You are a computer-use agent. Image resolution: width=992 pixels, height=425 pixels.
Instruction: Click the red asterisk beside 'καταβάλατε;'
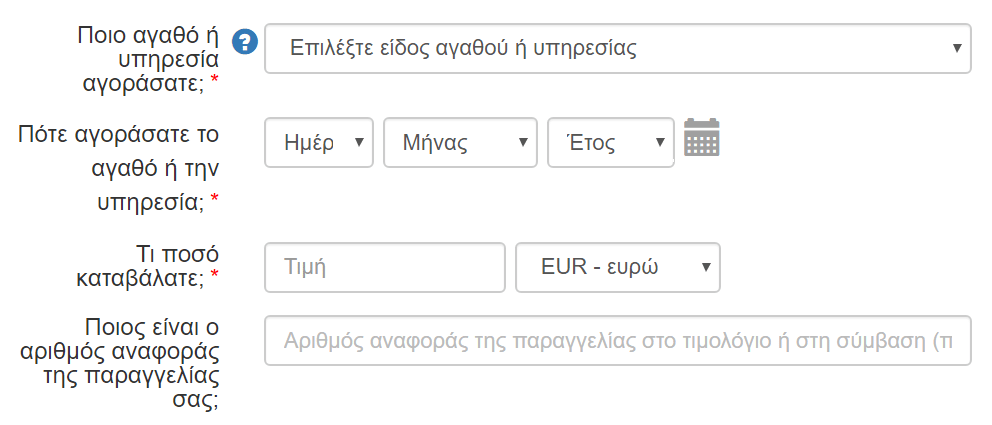tap(214, 275)
